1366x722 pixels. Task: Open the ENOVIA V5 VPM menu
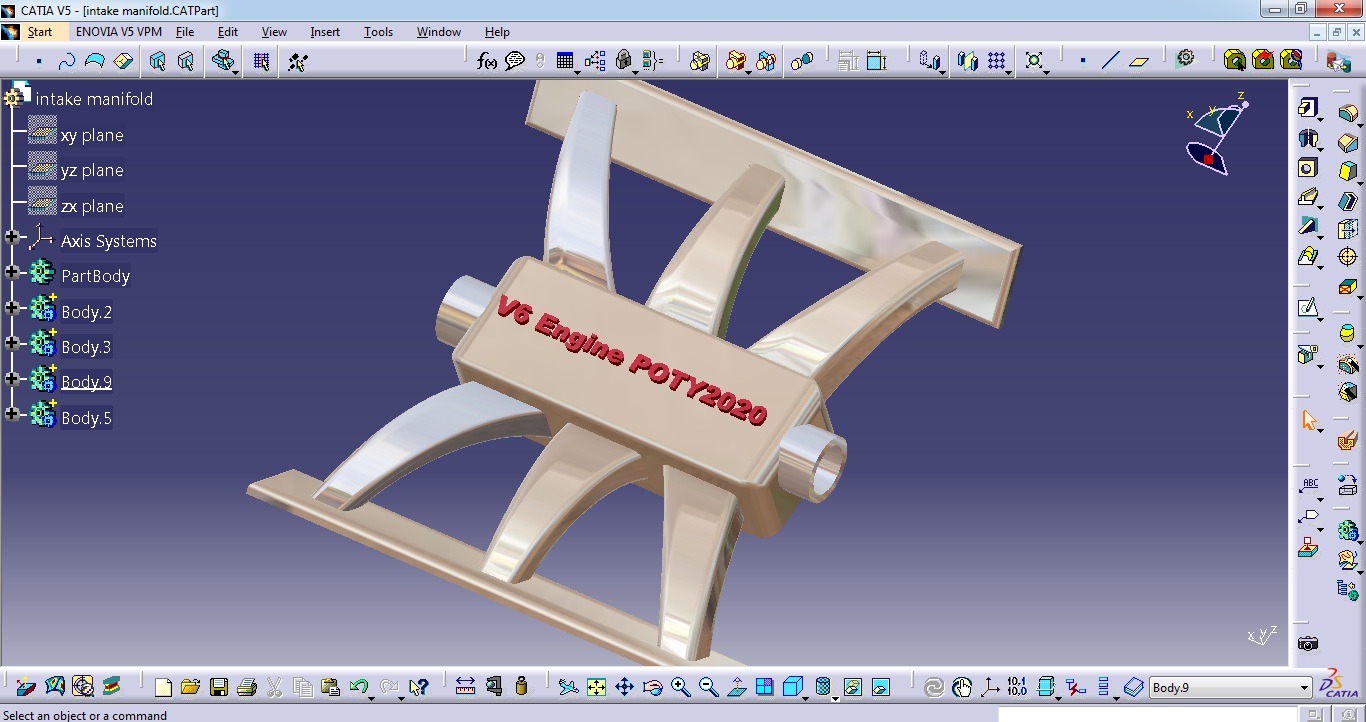tap(119, 32)
